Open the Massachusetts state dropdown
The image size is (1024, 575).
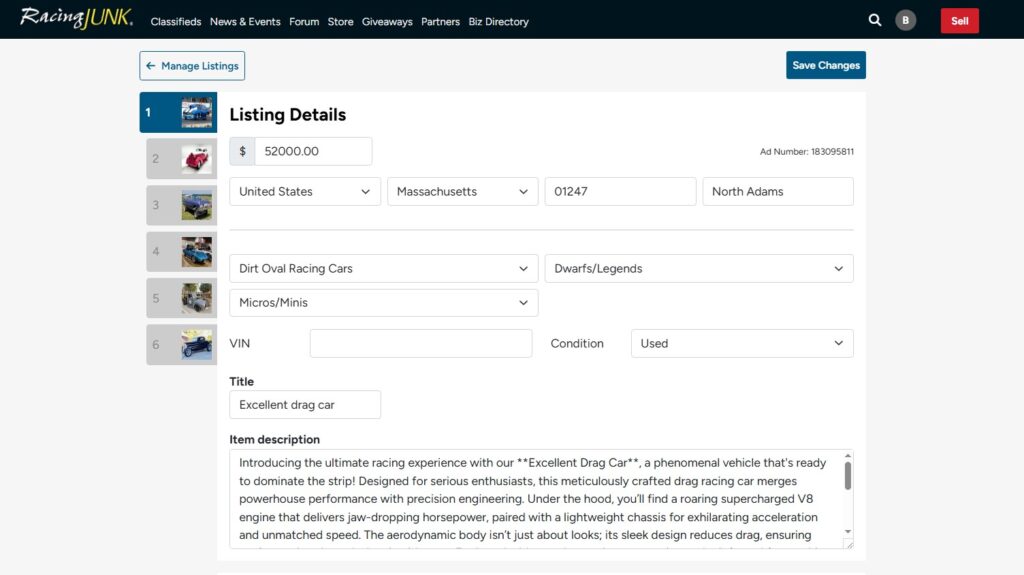(462, 191)
